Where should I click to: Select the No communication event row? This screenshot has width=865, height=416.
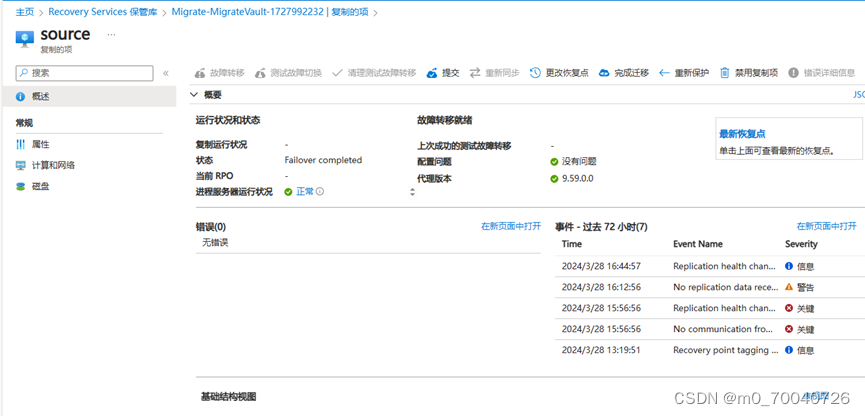[710, 329]
